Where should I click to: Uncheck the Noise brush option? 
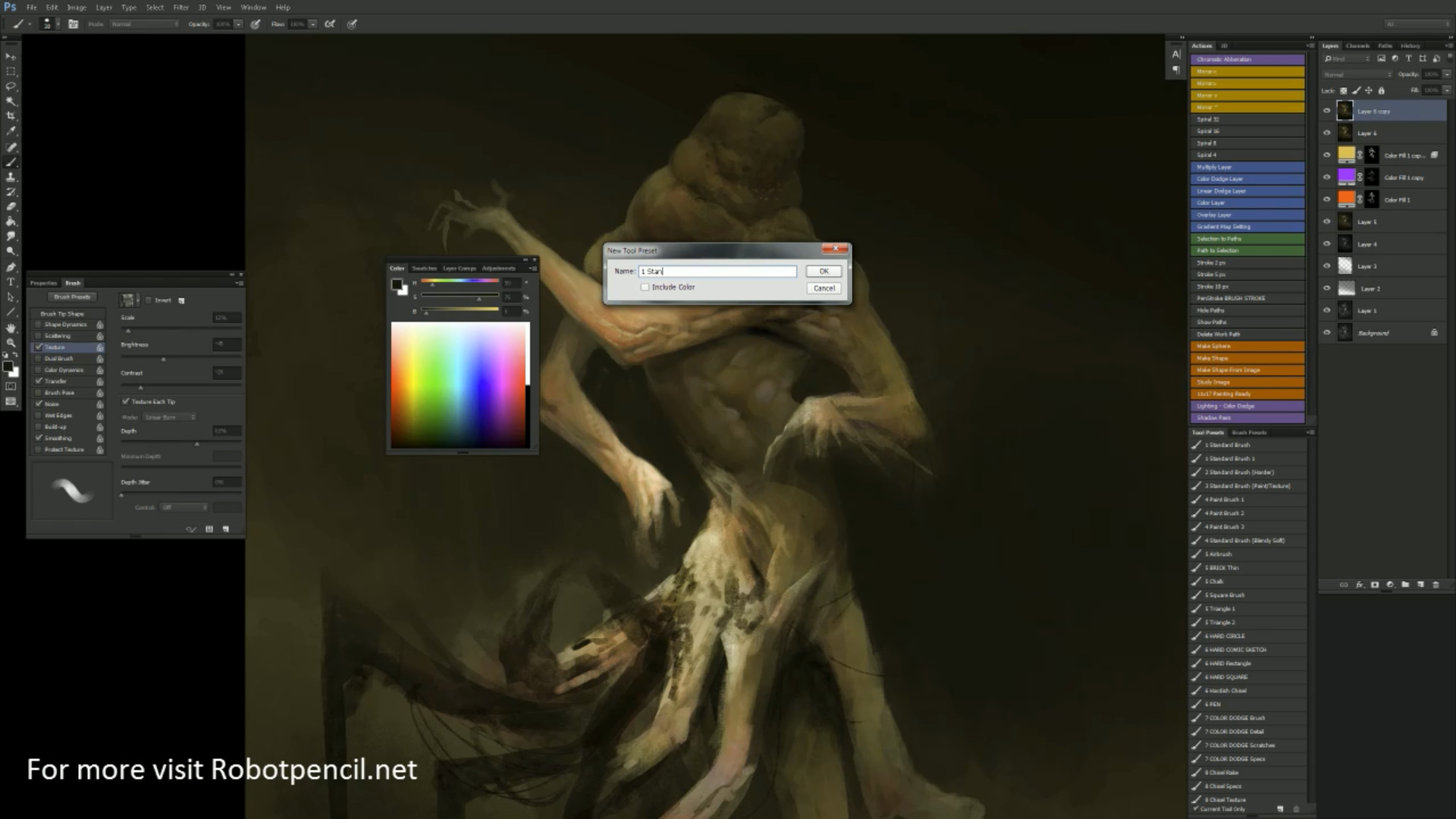click(39, 404)
